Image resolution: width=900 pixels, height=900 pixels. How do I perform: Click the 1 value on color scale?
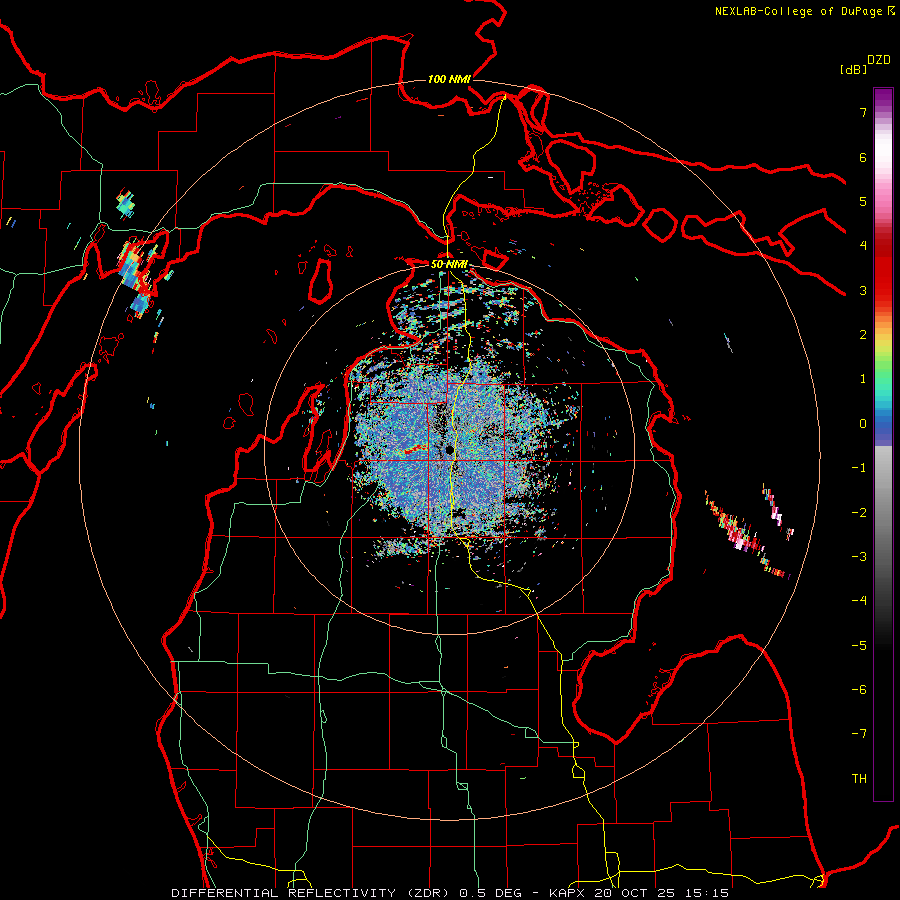coord(863,379)
